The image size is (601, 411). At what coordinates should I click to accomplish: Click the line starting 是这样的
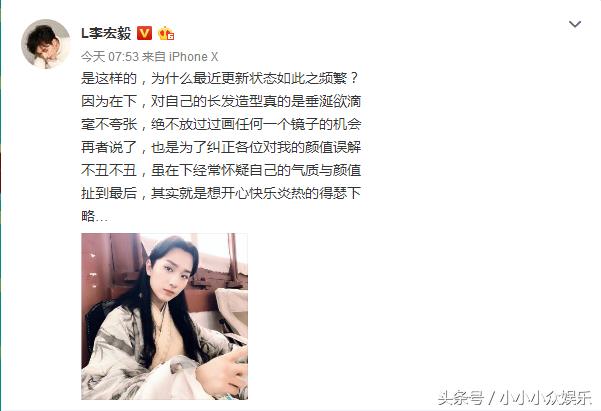[220, 79]
